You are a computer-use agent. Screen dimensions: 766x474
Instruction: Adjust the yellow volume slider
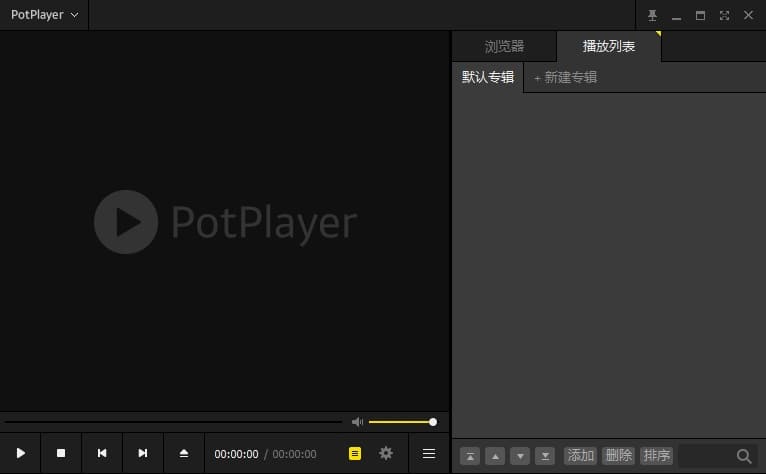(x=403, y=422)
